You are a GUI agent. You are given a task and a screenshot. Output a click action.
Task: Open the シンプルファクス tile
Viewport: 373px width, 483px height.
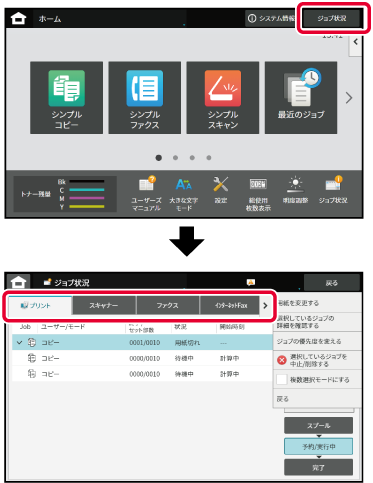tap(145, 98)
